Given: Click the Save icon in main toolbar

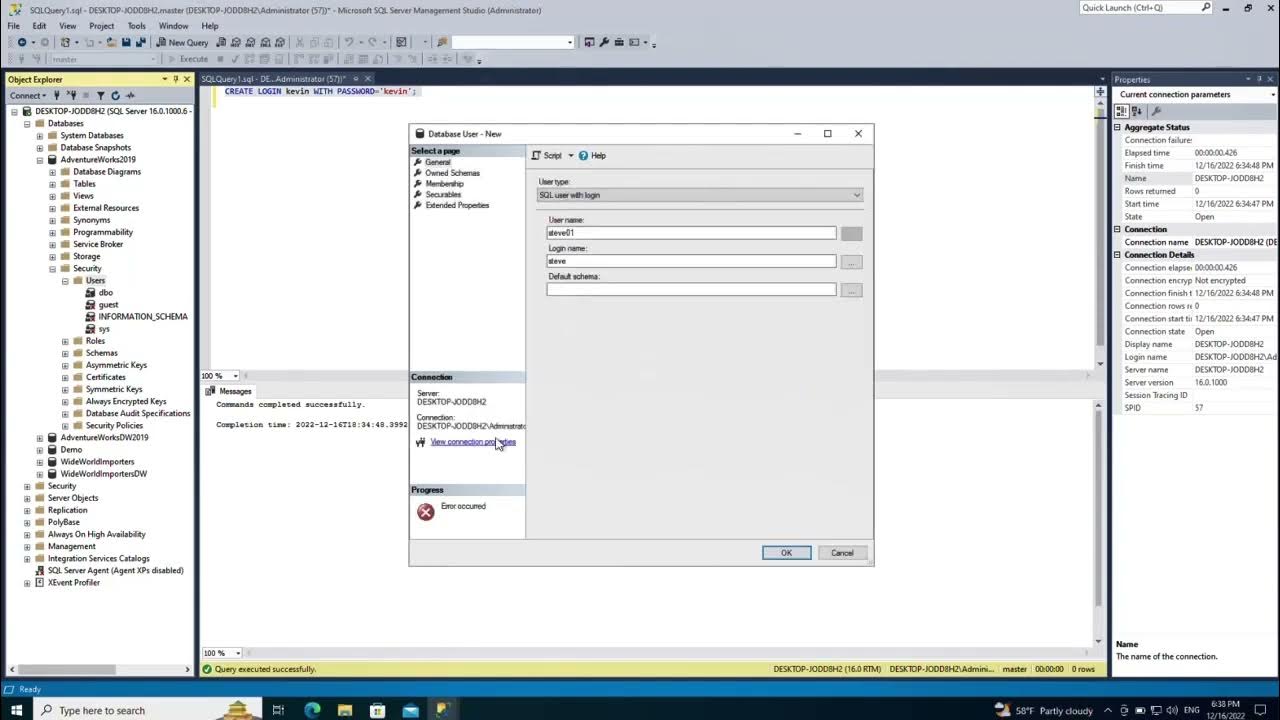Looking at the screenshot, I should pyautogui.click(x=126, y=43).
